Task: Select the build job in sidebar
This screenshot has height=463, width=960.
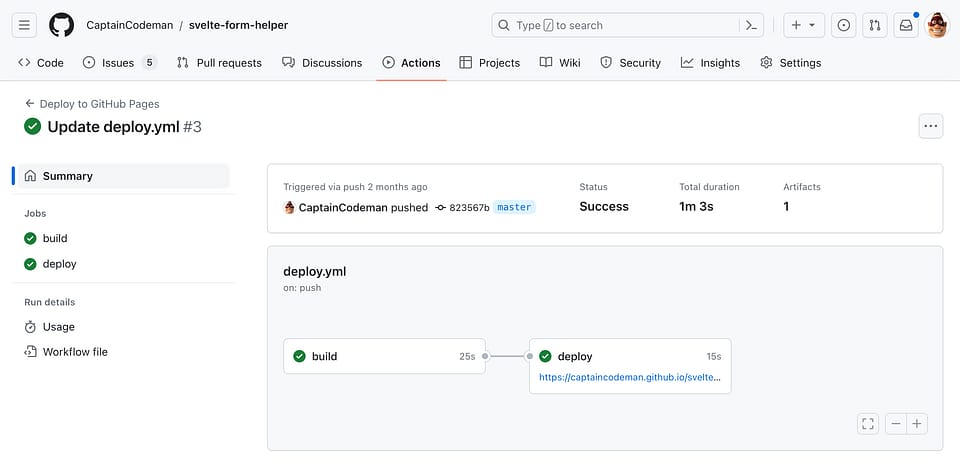Action: (55, 238)
